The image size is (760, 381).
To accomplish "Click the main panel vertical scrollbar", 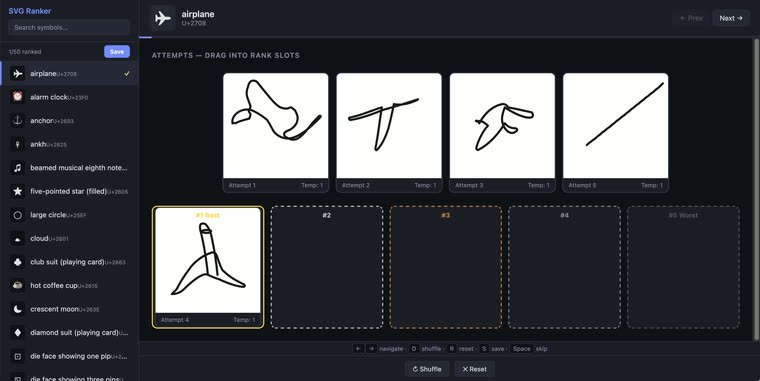I will tap(758, 189).
